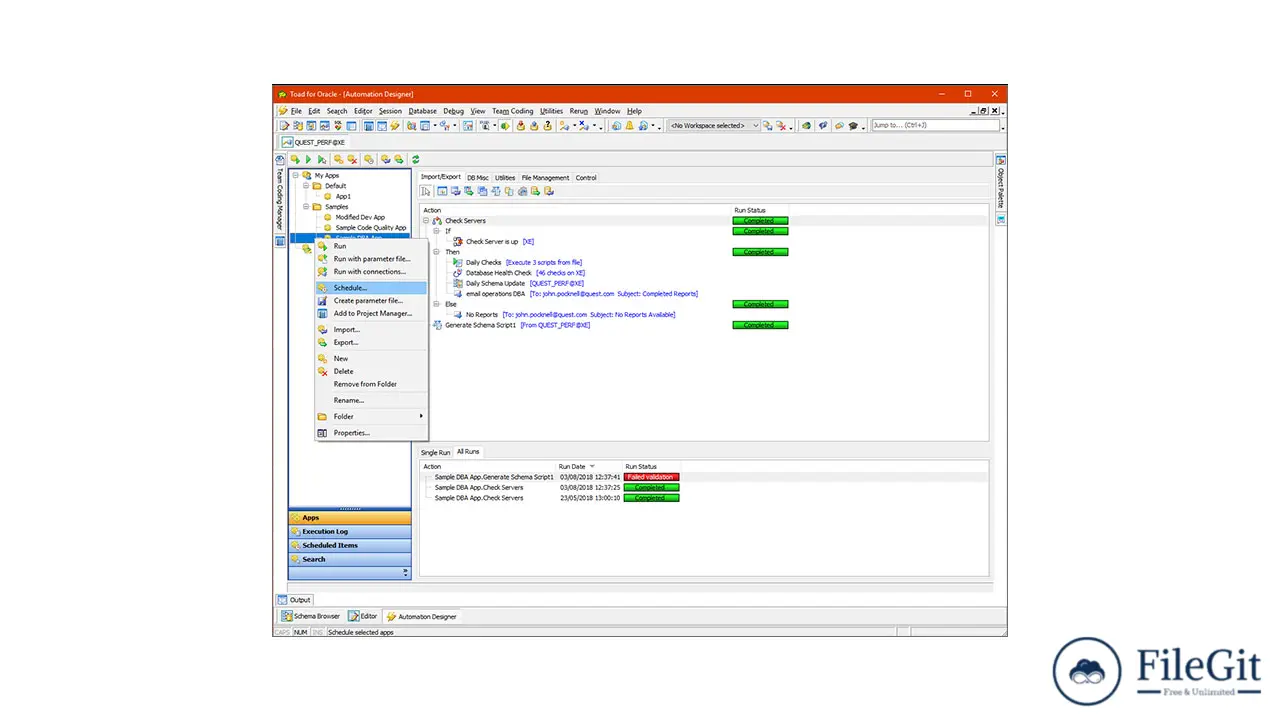1280x720 pixels.
Task: Open the Editor window tab
Action: [x=363, y=616]
